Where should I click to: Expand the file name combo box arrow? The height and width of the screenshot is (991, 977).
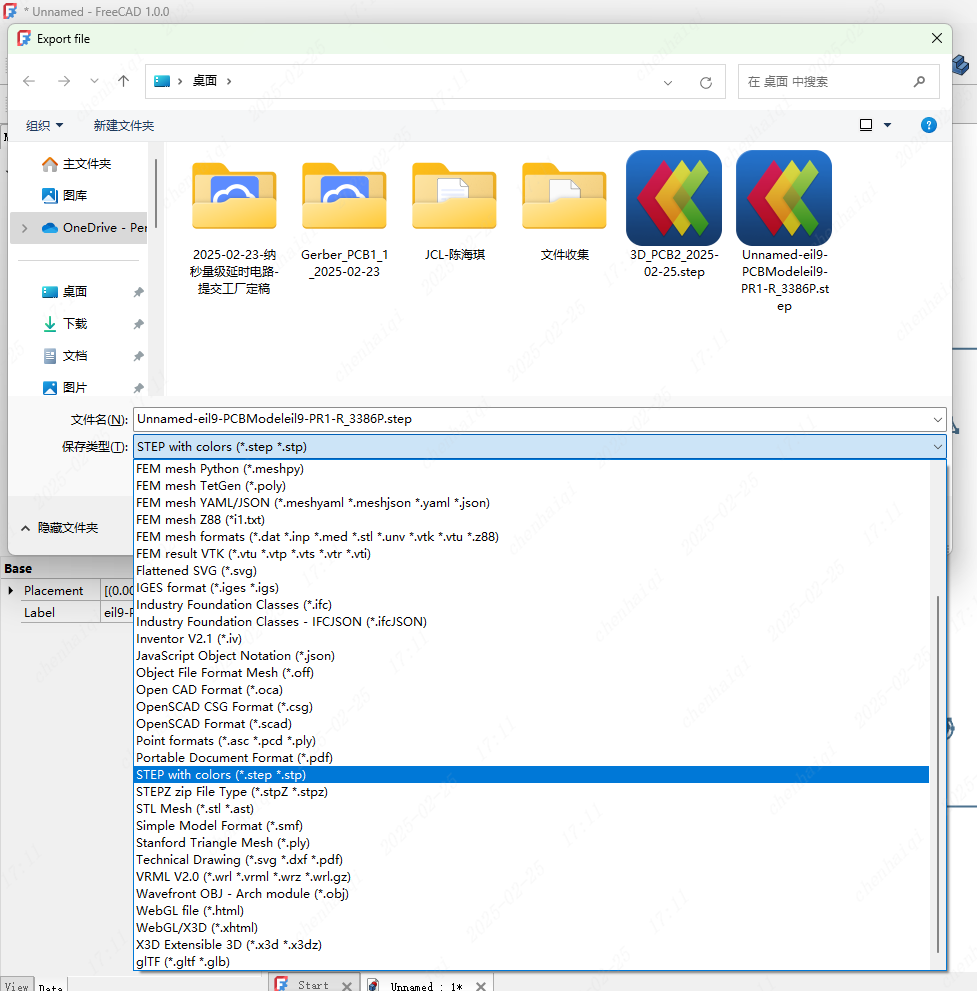(x=936, y=419)
